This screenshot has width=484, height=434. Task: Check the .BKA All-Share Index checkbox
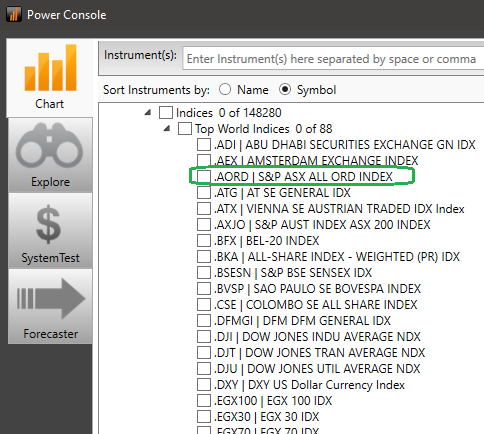[204, 257]
